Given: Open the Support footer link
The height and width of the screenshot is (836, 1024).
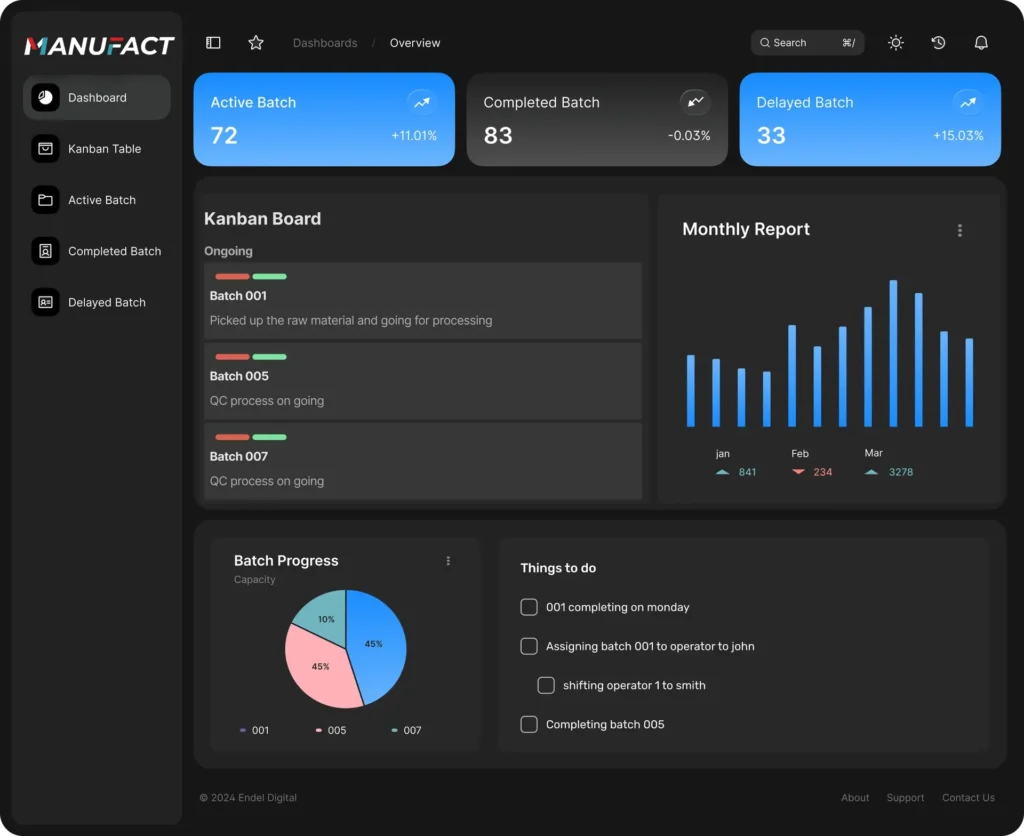Looking at the screenshot, I should tap(904, 797).
